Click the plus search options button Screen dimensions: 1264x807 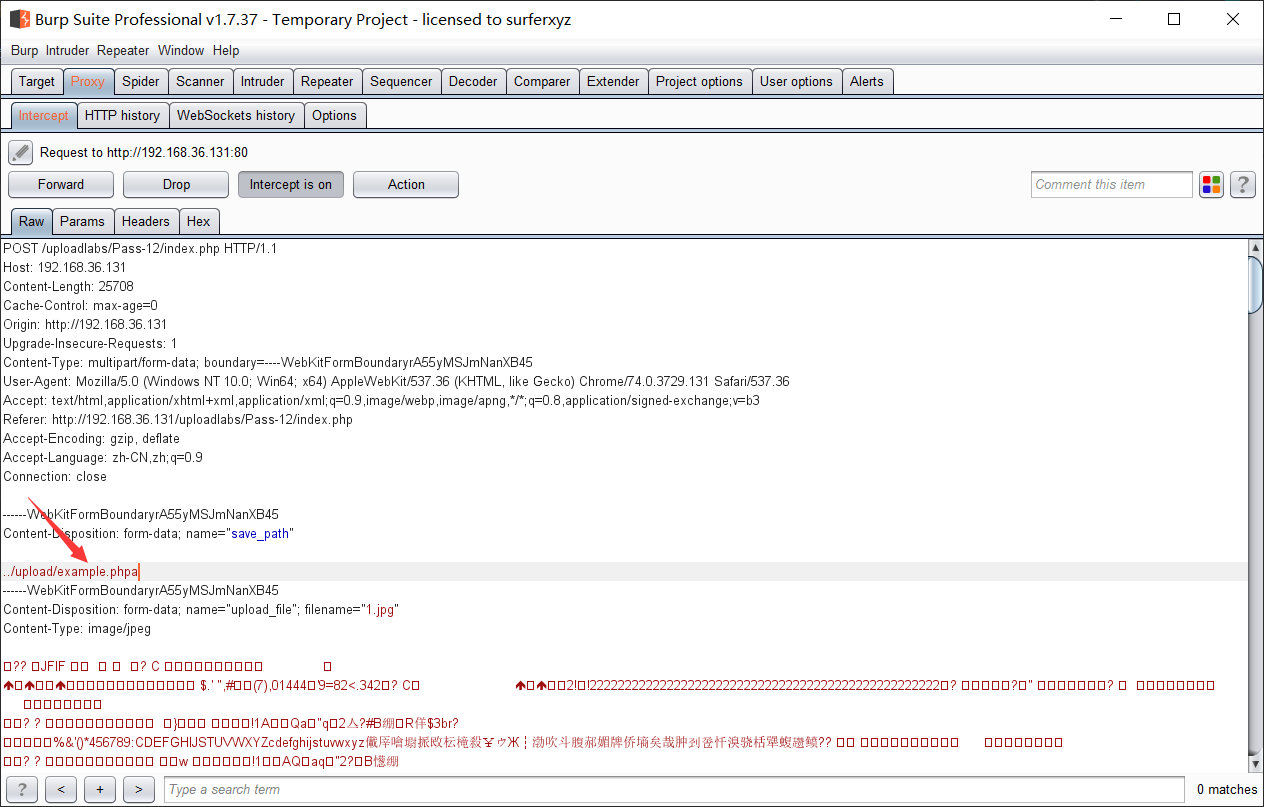(100, 789)
